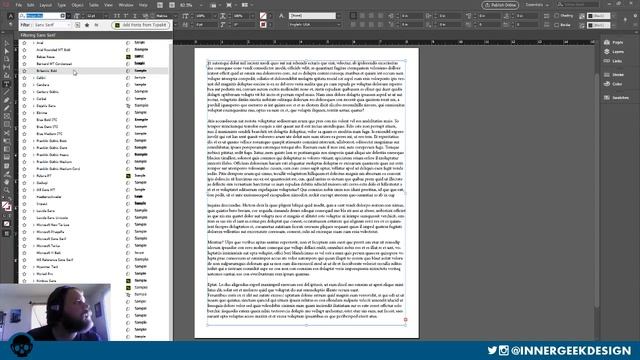
Task: Favorite the Bebas Neue font star
Action: tap(24, 57)
